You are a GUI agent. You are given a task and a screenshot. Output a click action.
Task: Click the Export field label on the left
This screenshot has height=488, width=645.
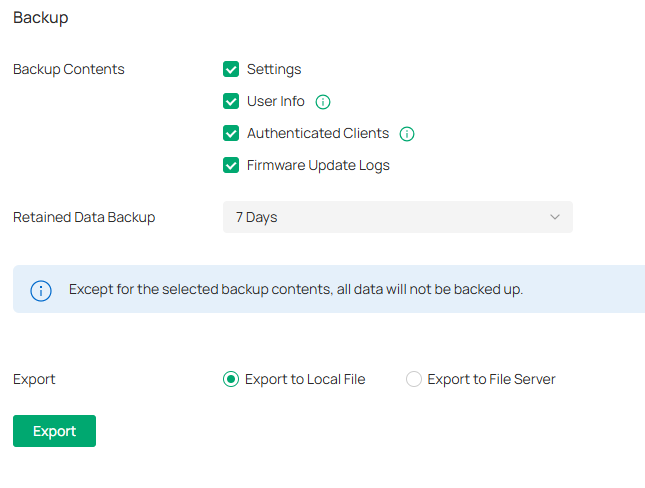point(34,379)
